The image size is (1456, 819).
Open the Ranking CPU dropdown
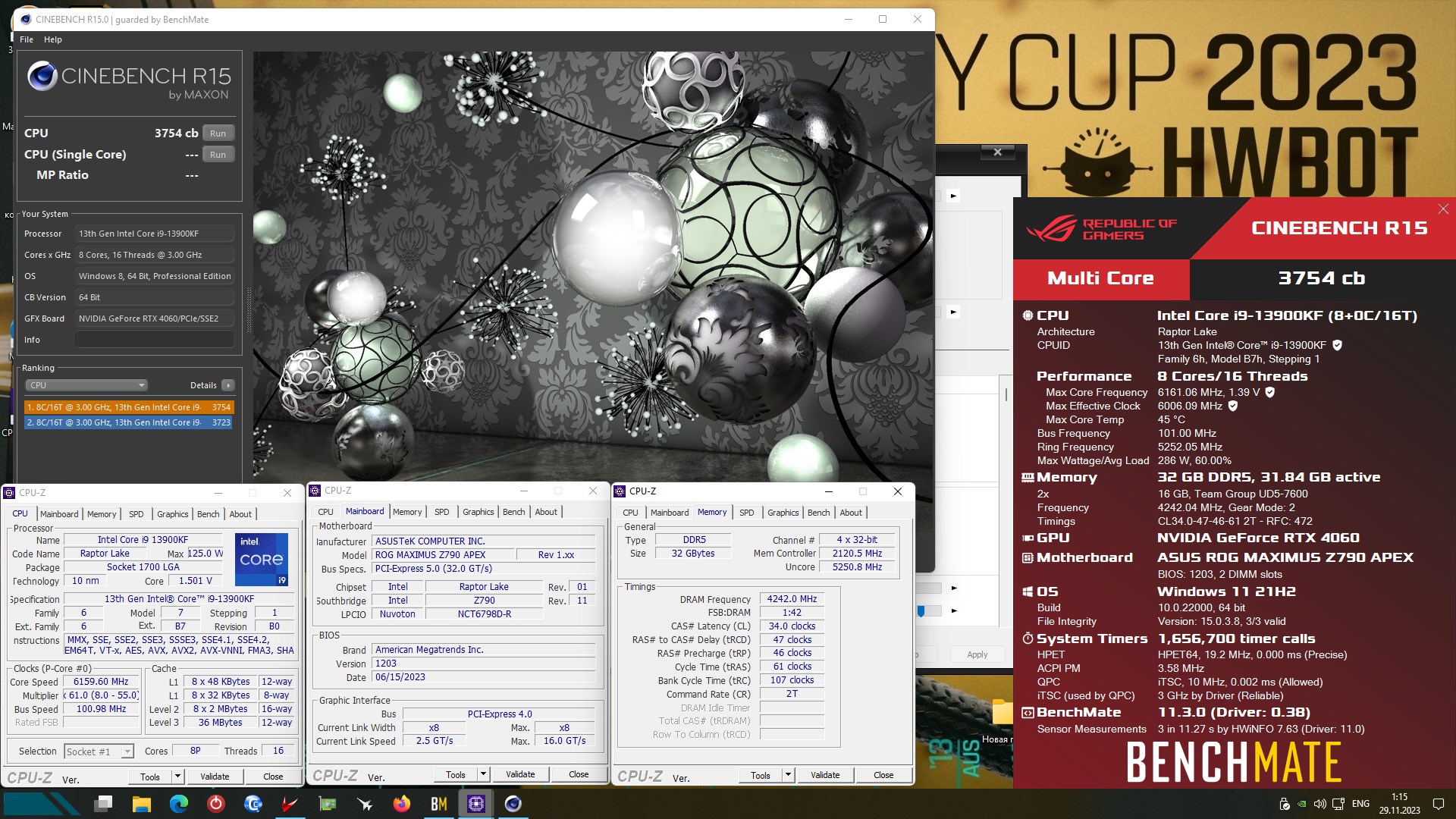(87, 385)
